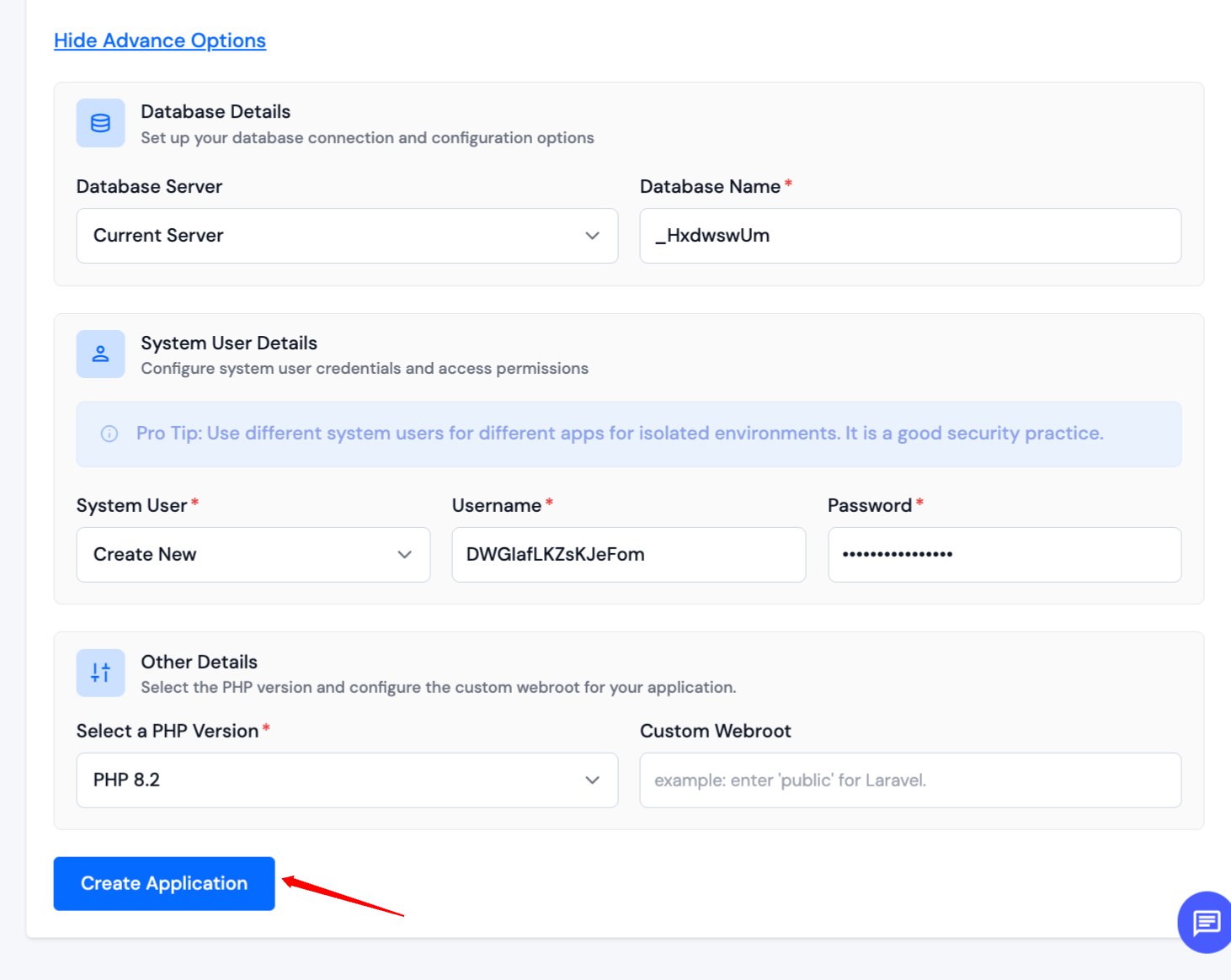Click inside the Password field

point(1004,554)
